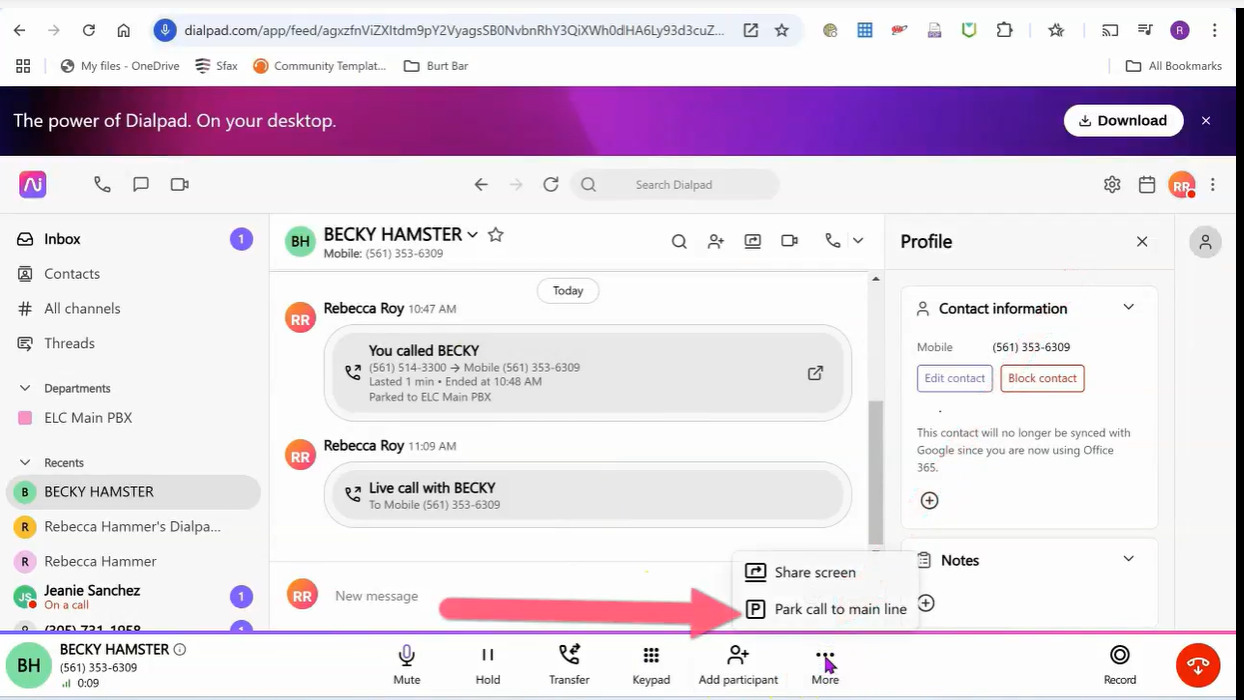Put the call on Hold
The width and height of the screenshot is (1244, 700).
(x=487, y=664)
